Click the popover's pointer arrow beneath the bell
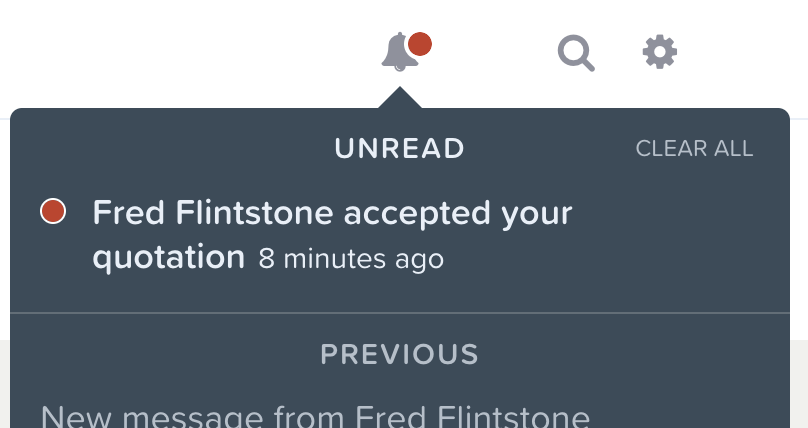Viewport: 808px width, 428px height. pos(400,98)
